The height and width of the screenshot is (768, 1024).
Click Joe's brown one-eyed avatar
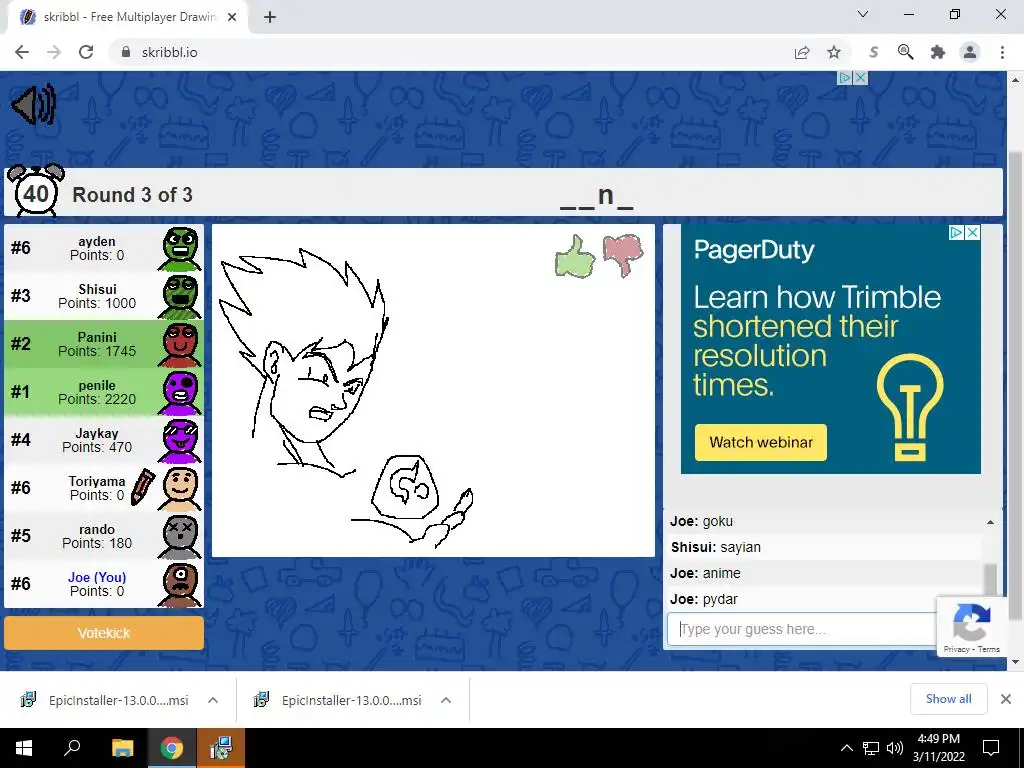point(180,584)
